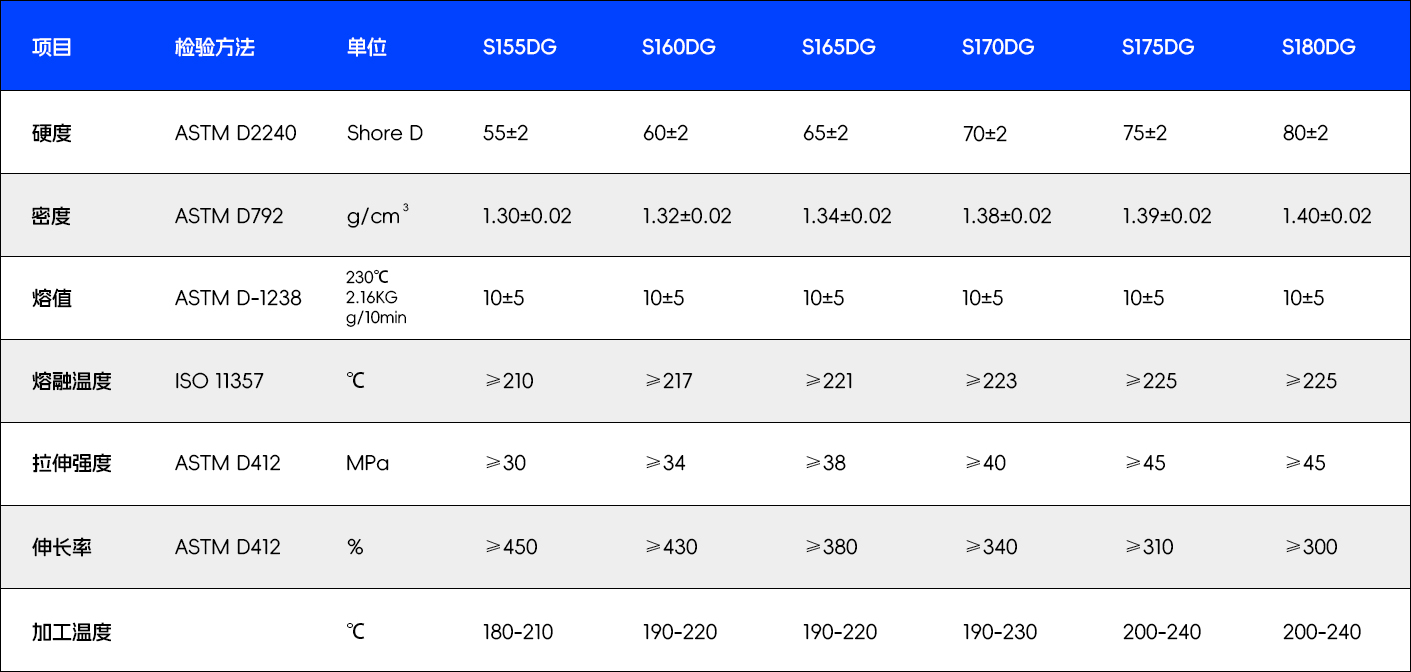Image resolution: width=1411 pixels, height=672 pixels.
Task: Select the S155DG column header
Action: 519,47
